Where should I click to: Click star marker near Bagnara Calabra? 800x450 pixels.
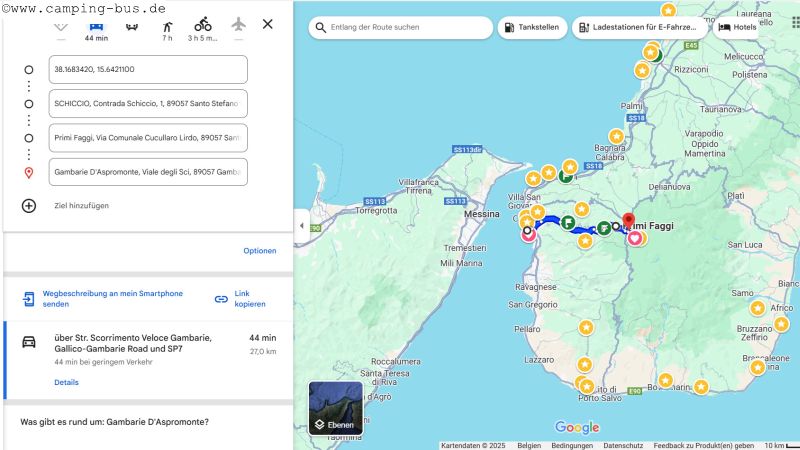coord(616,136)
